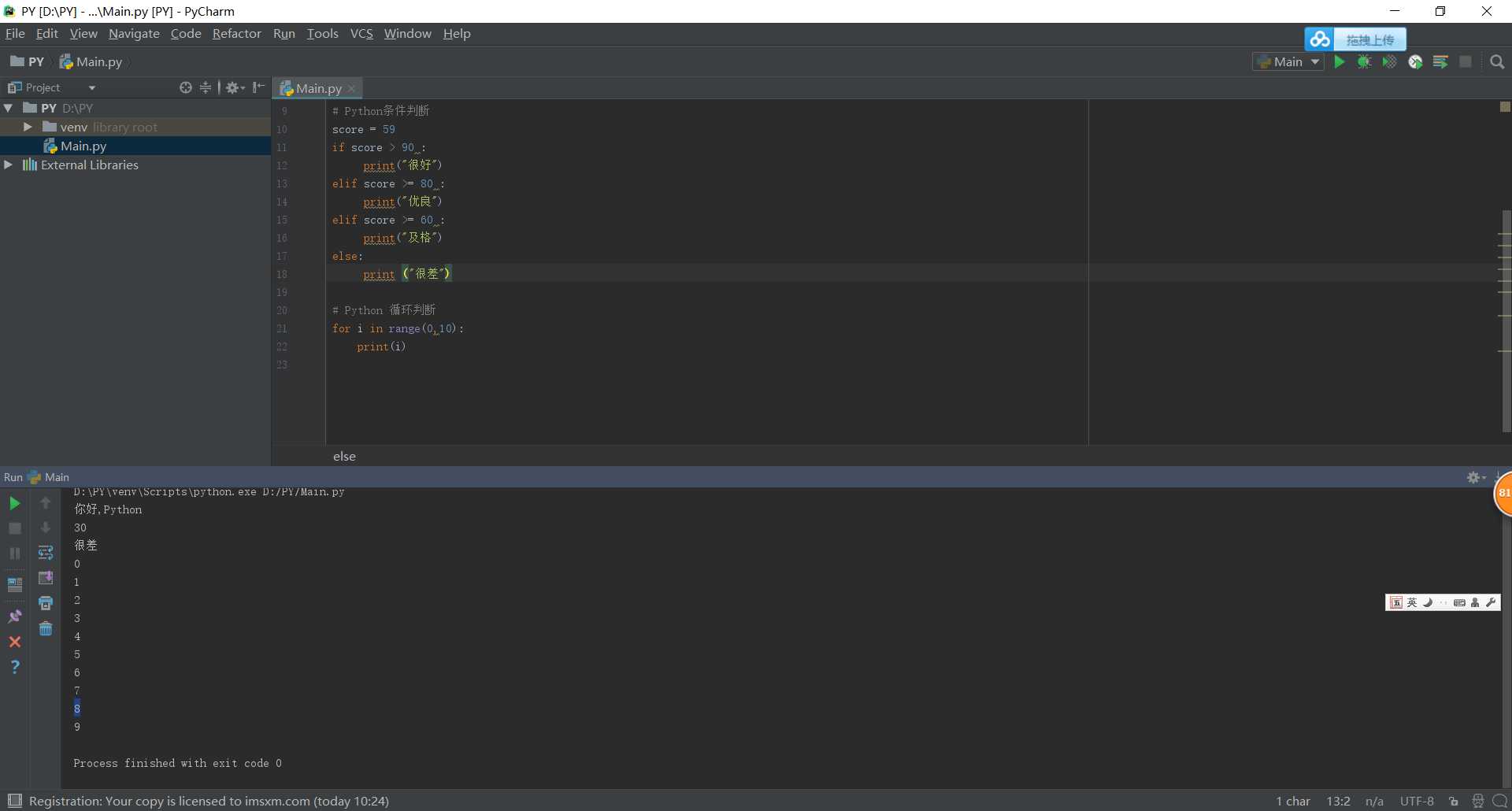Click the Concurrency Diagram run icon
The height and width of the screenshot is (811, 1512).
coord(1440,62)
